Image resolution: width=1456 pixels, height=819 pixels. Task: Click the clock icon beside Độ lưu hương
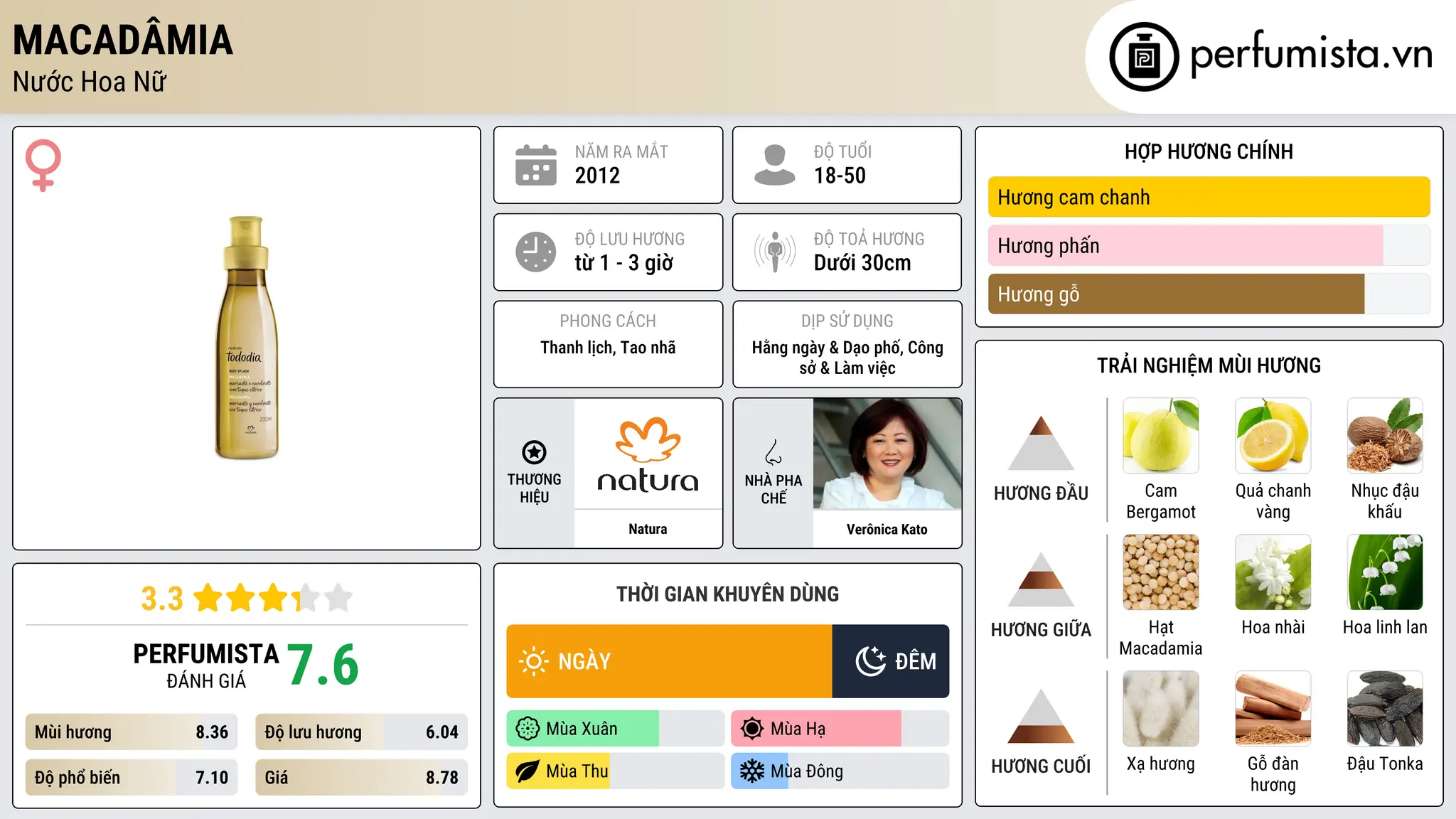(536, 252)
